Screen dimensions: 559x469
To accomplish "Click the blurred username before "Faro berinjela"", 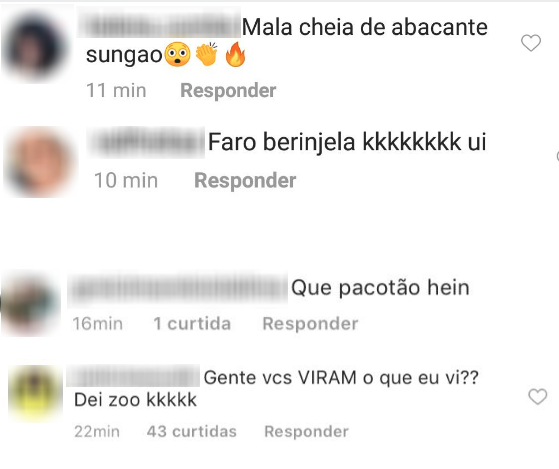I will pos(146,142).
